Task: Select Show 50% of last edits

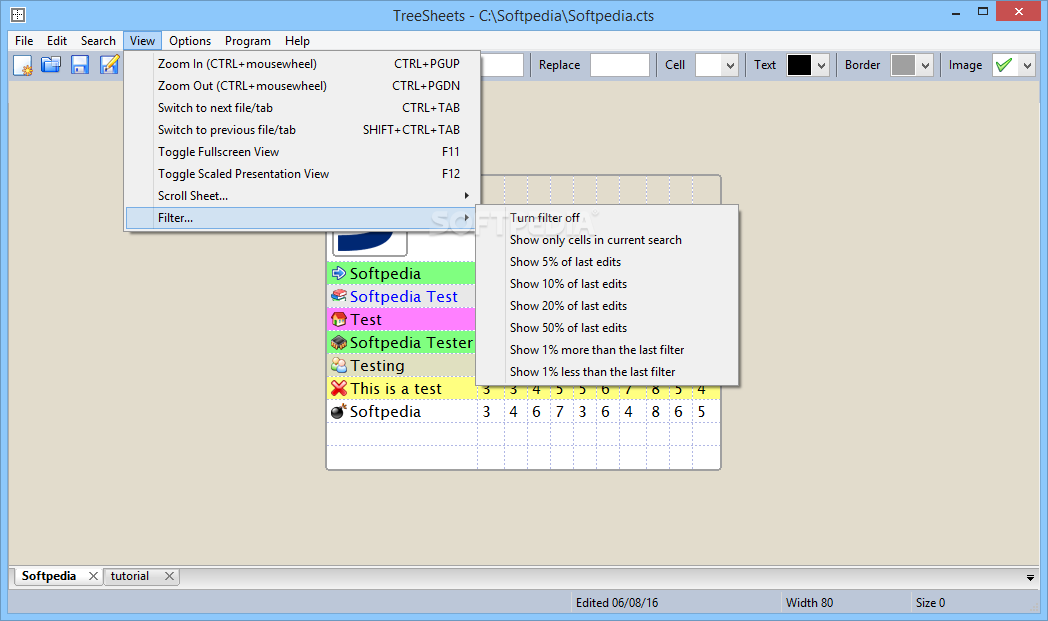Action: click(607, 328)
